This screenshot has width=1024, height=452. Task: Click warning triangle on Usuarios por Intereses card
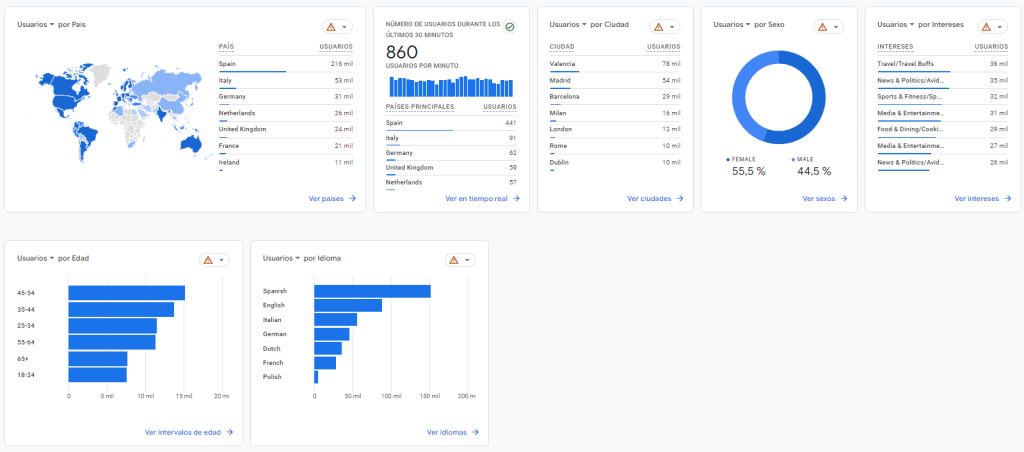[x=986, y=27]
